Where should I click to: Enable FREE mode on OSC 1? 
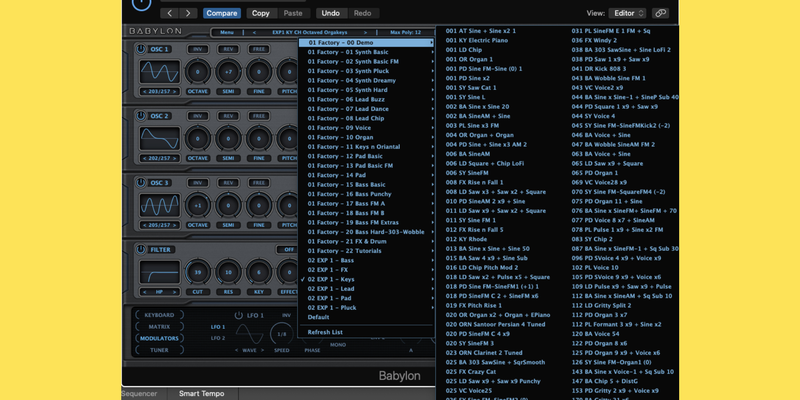click(258, 49)
